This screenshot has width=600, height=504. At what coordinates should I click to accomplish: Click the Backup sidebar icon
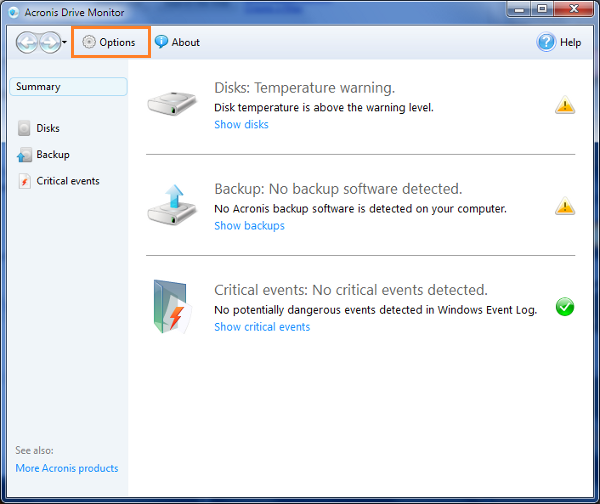[x=24, y=155]
